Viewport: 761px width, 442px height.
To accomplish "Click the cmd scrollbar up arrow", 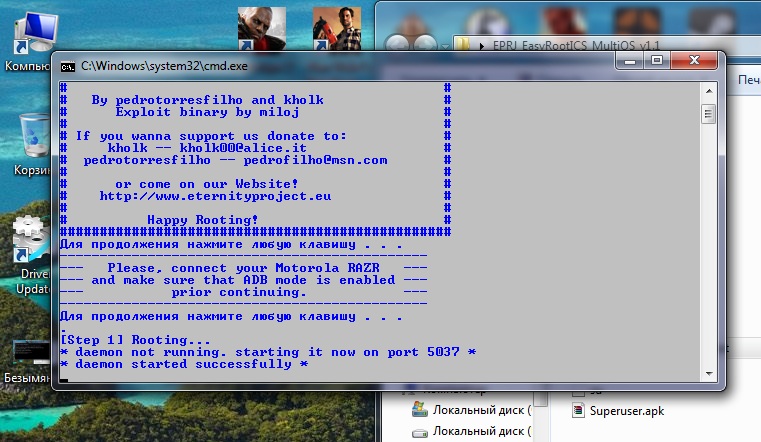I will (709, 91).
